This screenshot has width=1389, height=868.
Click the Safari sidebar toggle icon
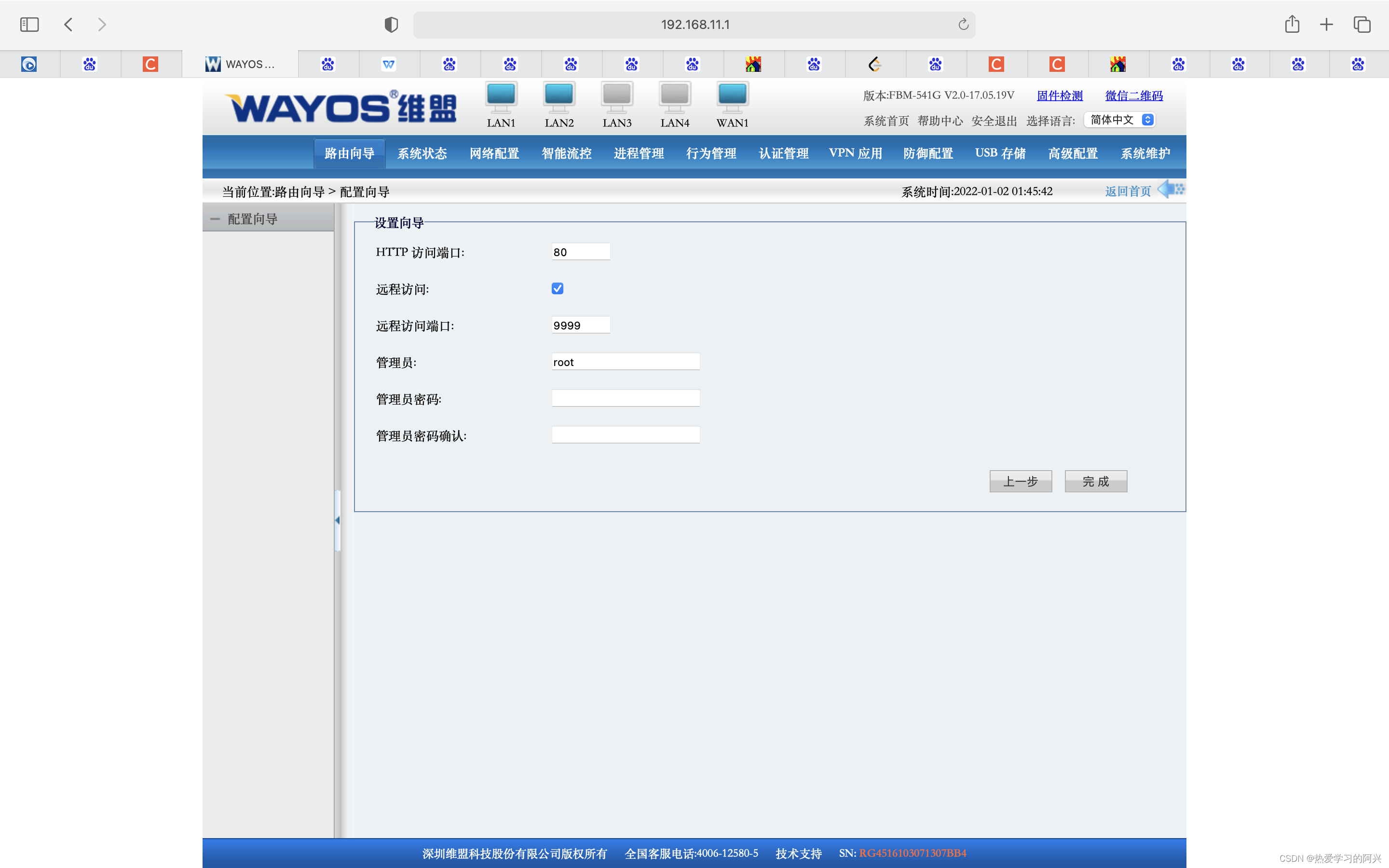(x=29, y=25)
